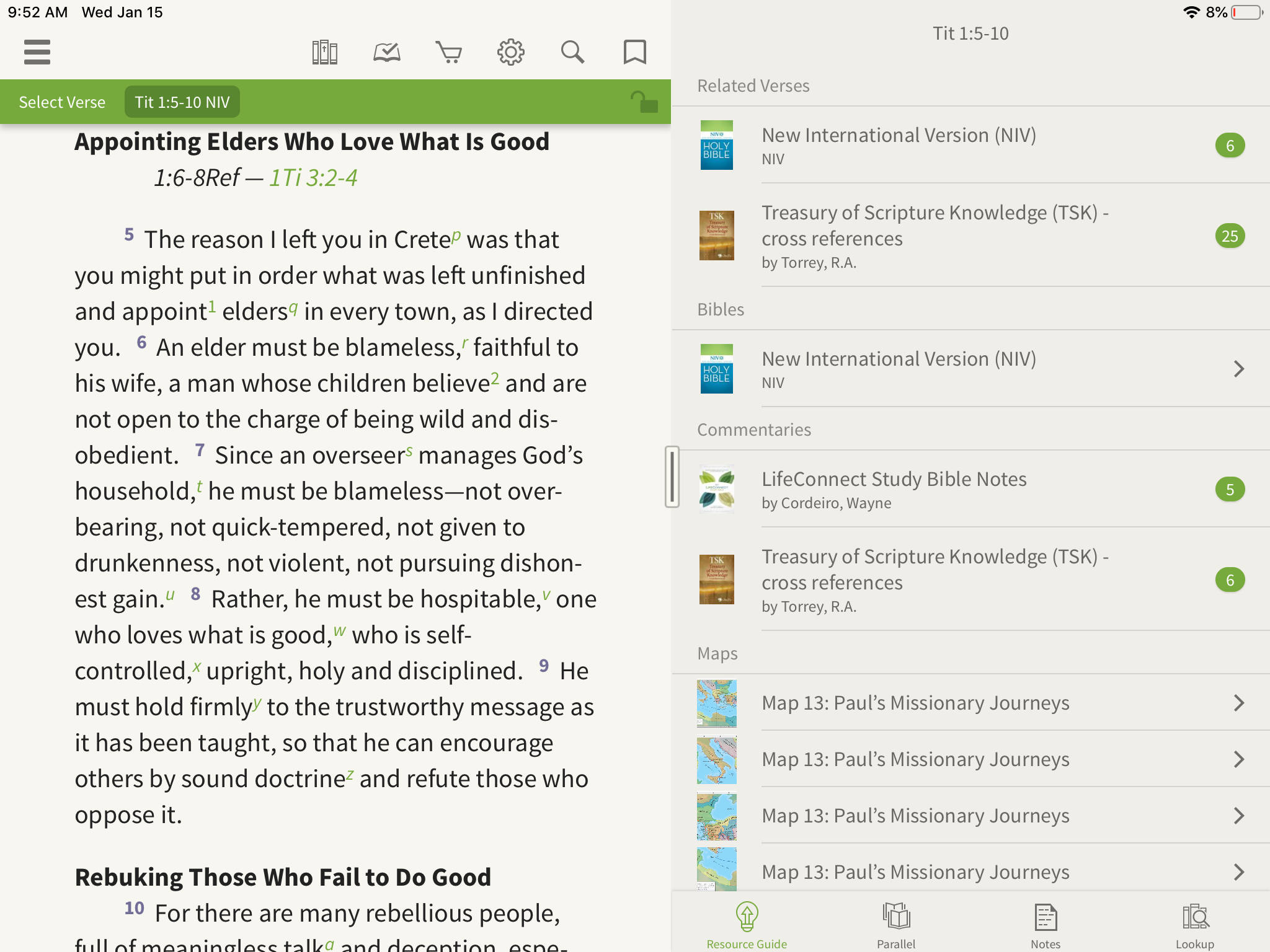Open footnote s after overseer
The height and width of the screenshot is (952, 1270).
(409, 451)
